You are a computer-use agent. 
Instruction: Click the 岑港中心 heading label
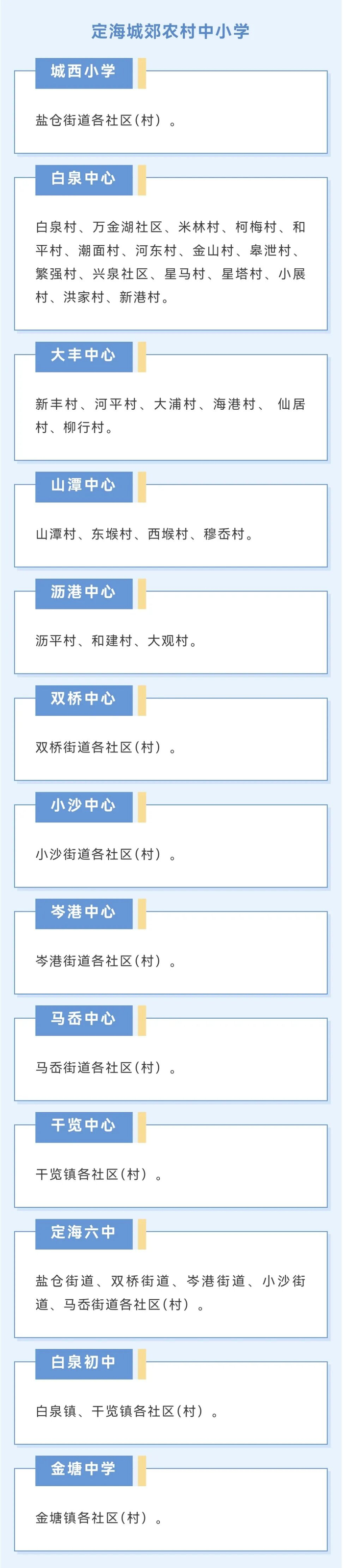(x=84, y=913)
